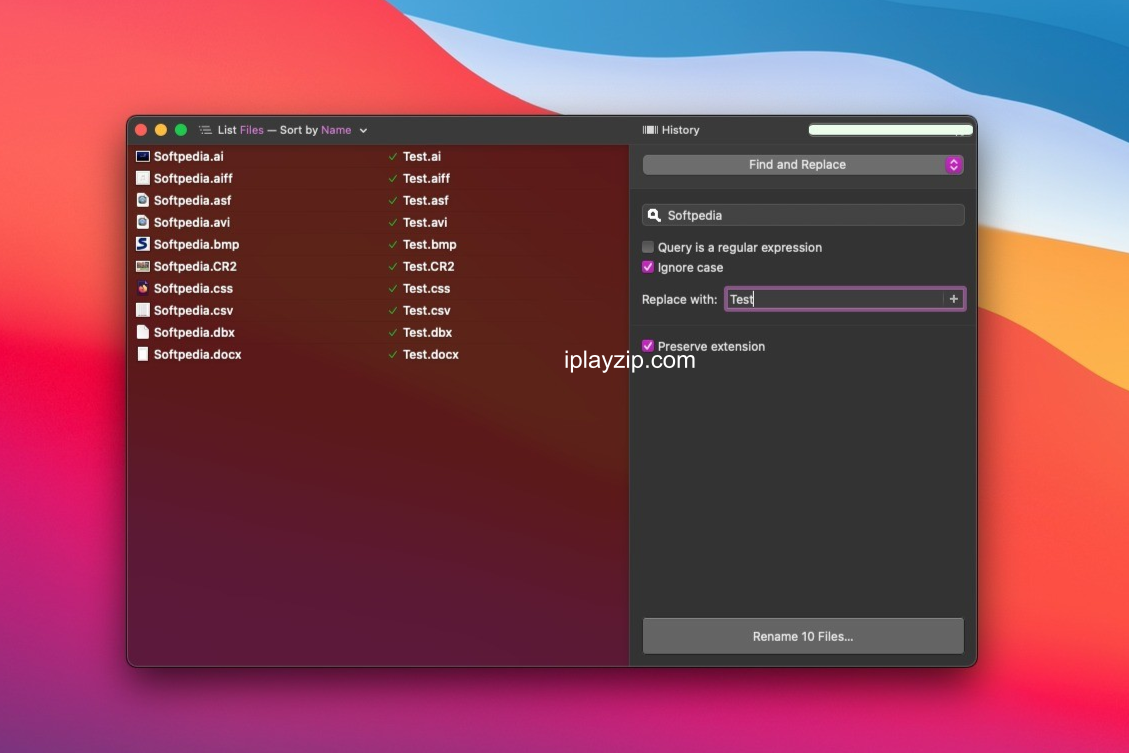Click the Softpedia.ai file icon
The image size is (1129, 753).
[x=143, y=156]
